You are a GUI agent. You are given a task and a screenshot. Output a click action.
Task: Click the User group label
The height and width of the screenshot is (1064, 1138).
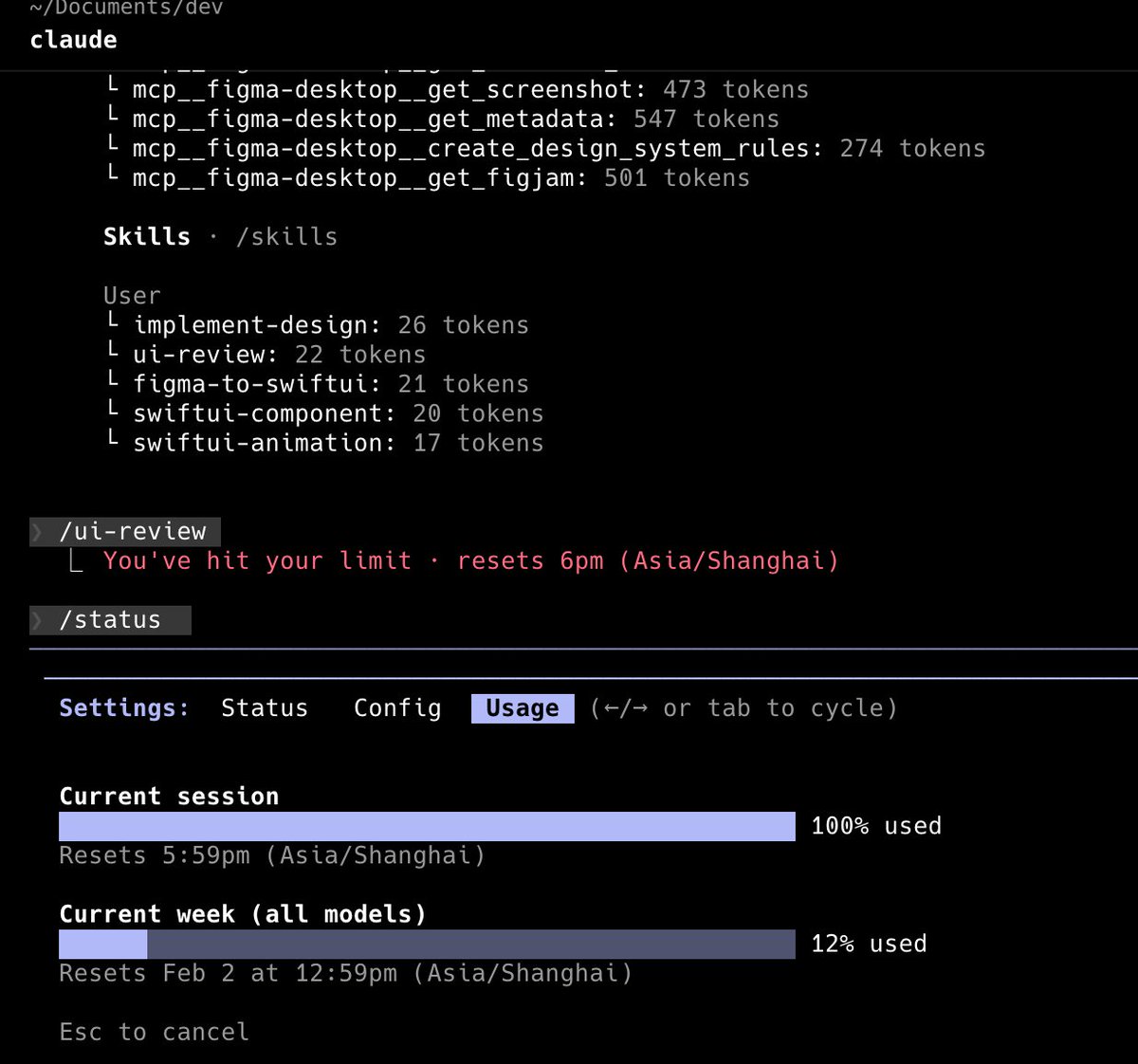tap(132, 296)
